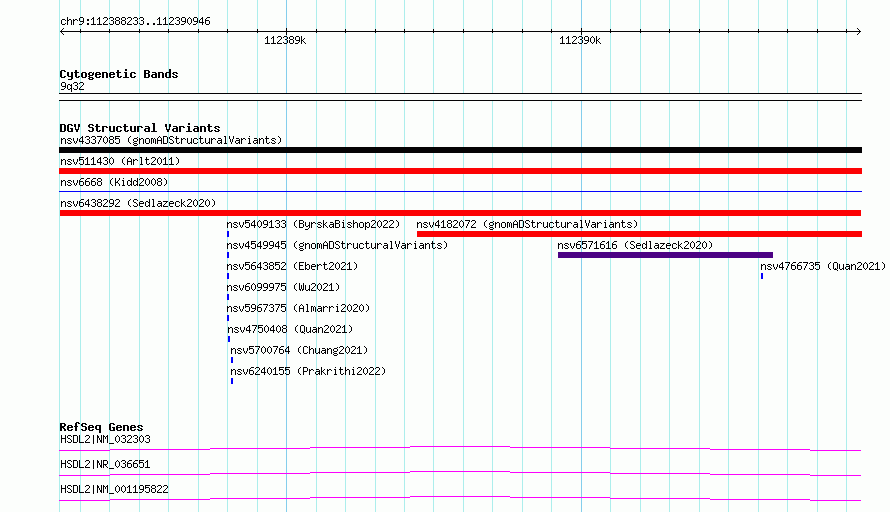Select the 9q32 band label

(72, 86)
